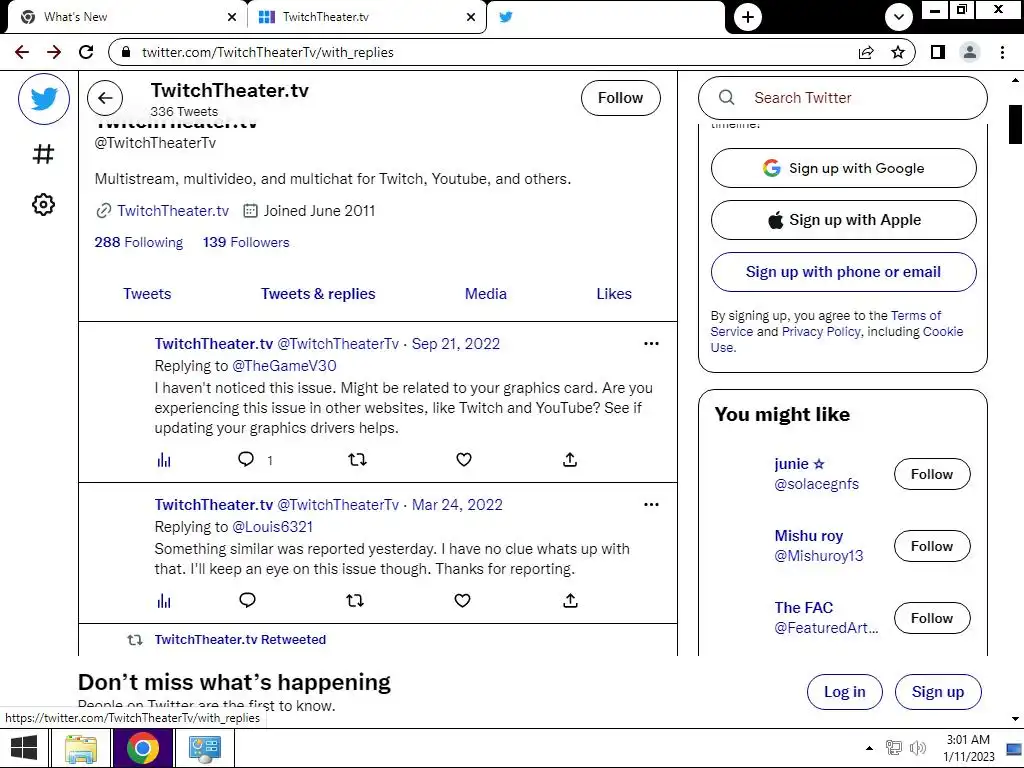Viewport: 1024px width, 768px height.
Task: Click the Chrome taskbar icon
Action: [143, 748]
